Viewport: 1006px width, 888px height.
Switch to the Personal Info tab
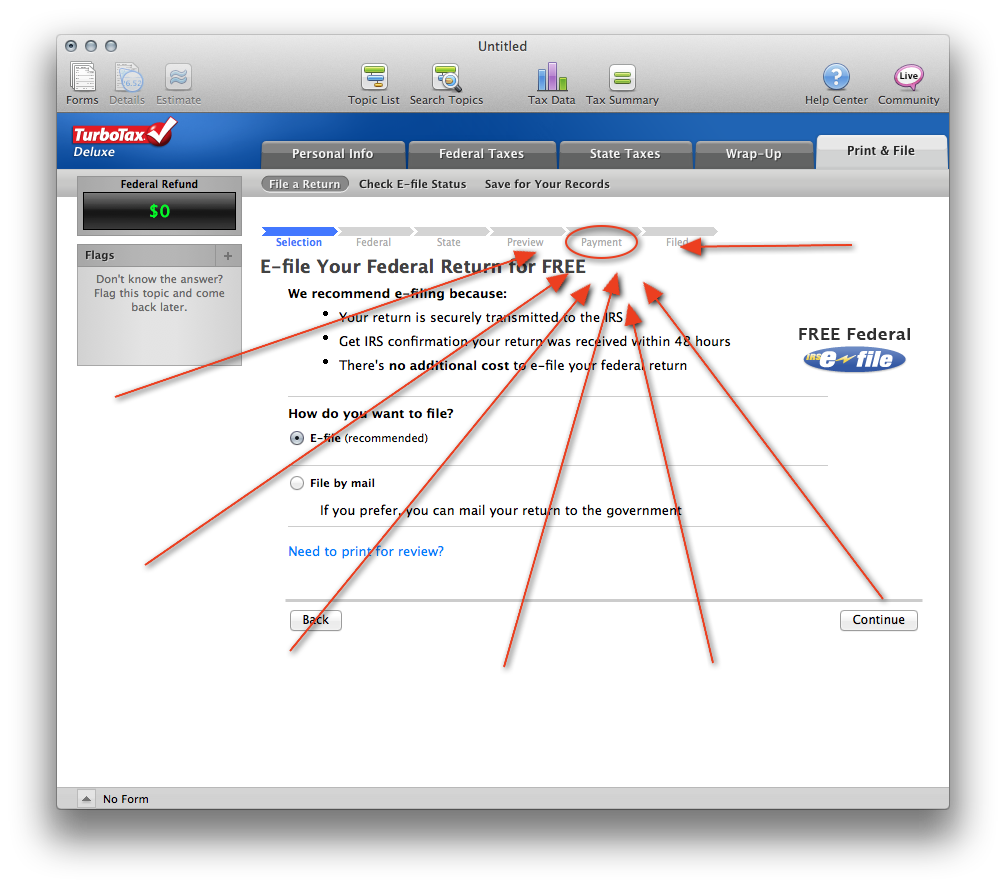[x=332, y=154]
